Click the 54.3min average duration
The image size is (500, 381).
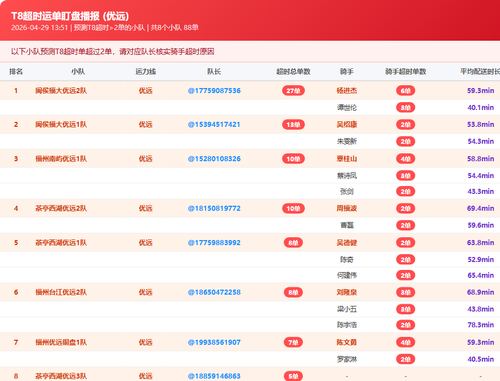point(480,141)
